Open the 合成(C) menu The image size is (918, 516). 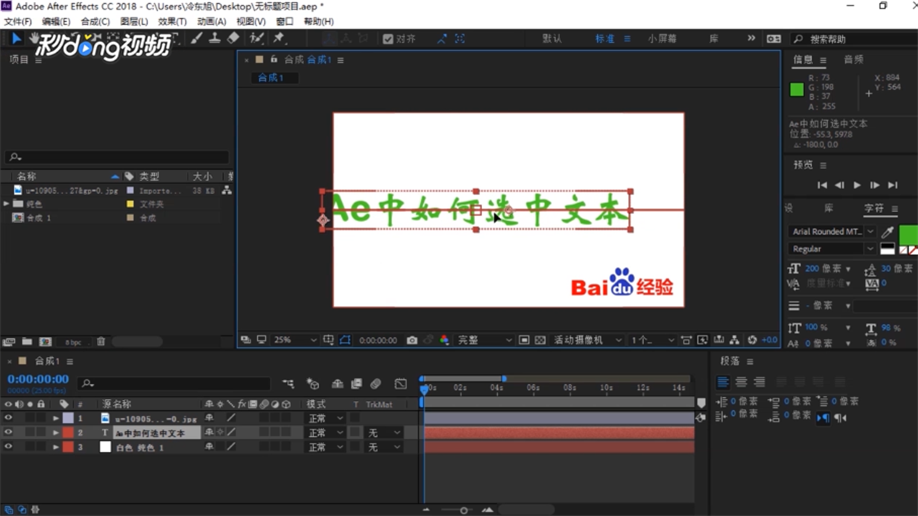95,21
